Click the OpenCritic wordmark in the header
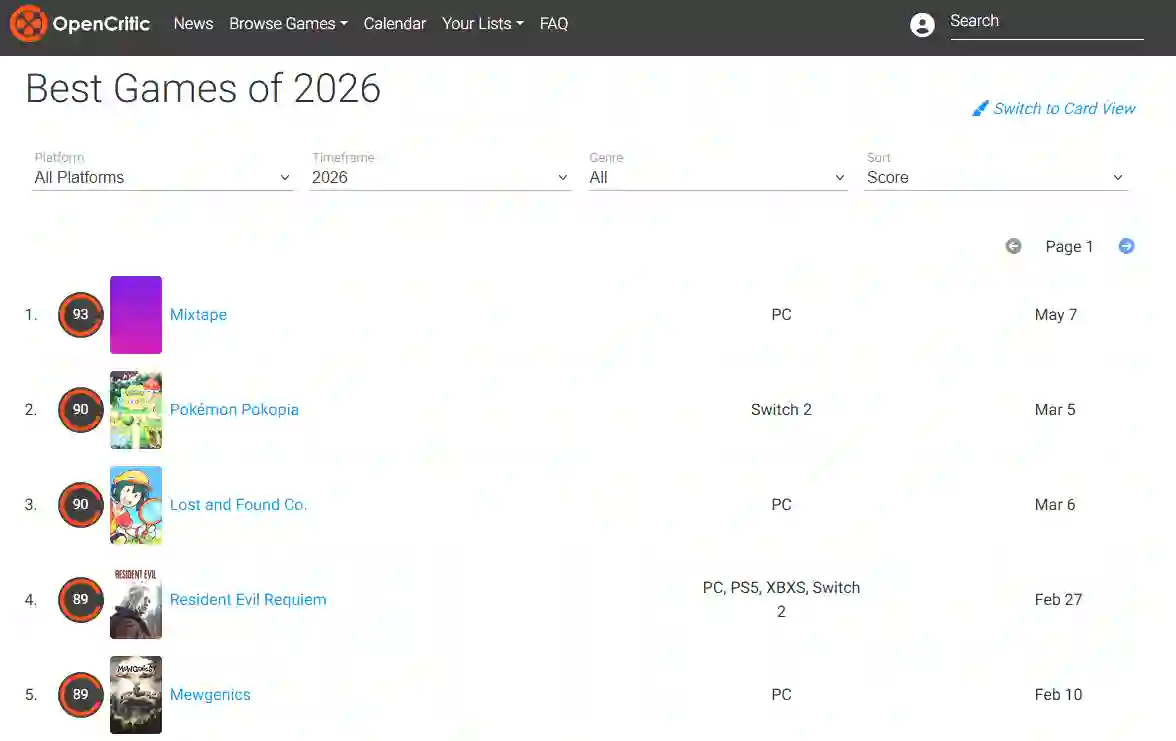Screen dimensions: 1176x741 [x=101, y=24]
